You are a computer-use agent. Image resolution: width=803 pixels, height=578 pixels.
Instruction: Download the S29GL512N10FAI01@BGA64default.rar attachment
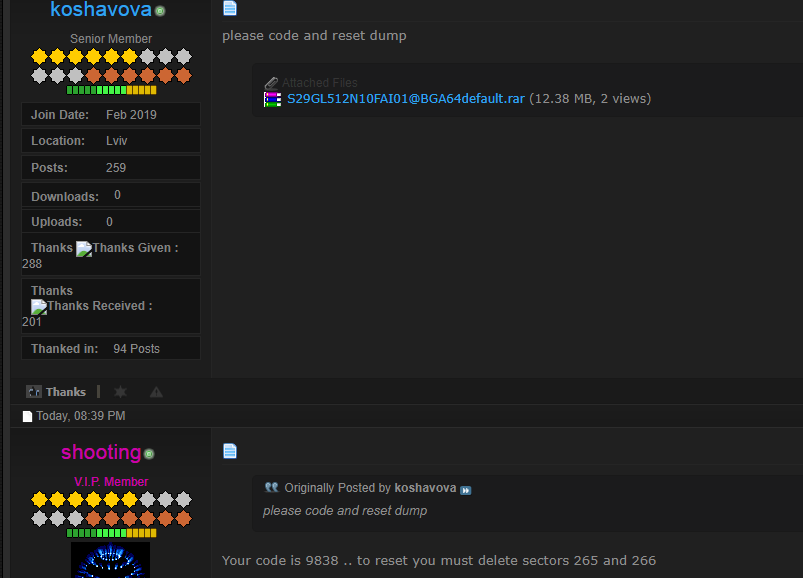[405, 99]
